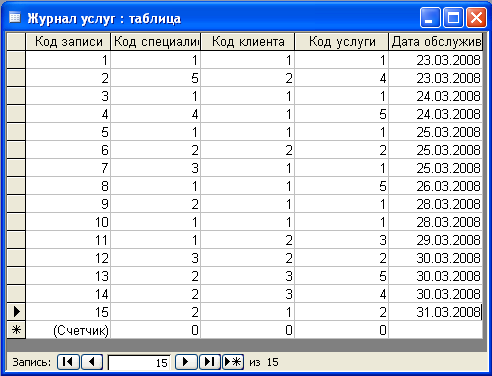The height and width of the screenshot is (376, 492).
Task: Click title bar "Журнал услуг : таблица"
Action: click(104, 18)
